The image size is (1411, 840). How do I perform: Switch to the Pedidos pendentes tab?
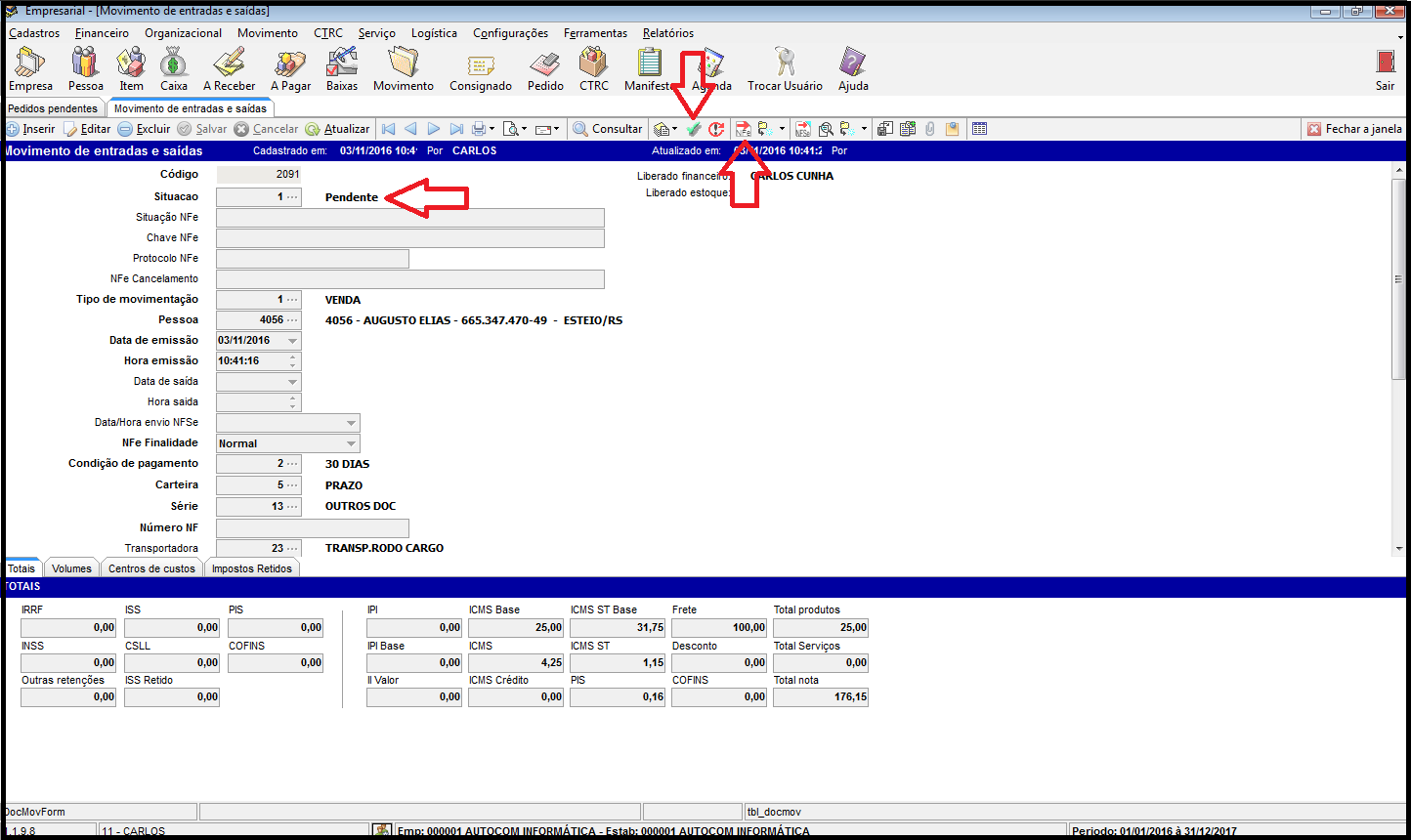53,108
